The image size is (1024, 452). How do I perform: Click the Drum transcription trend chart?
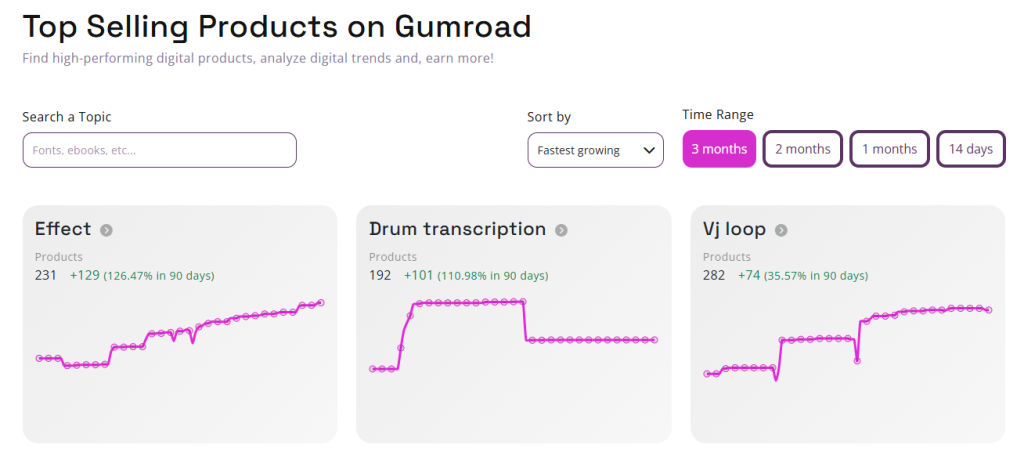(x=513, y=335)
